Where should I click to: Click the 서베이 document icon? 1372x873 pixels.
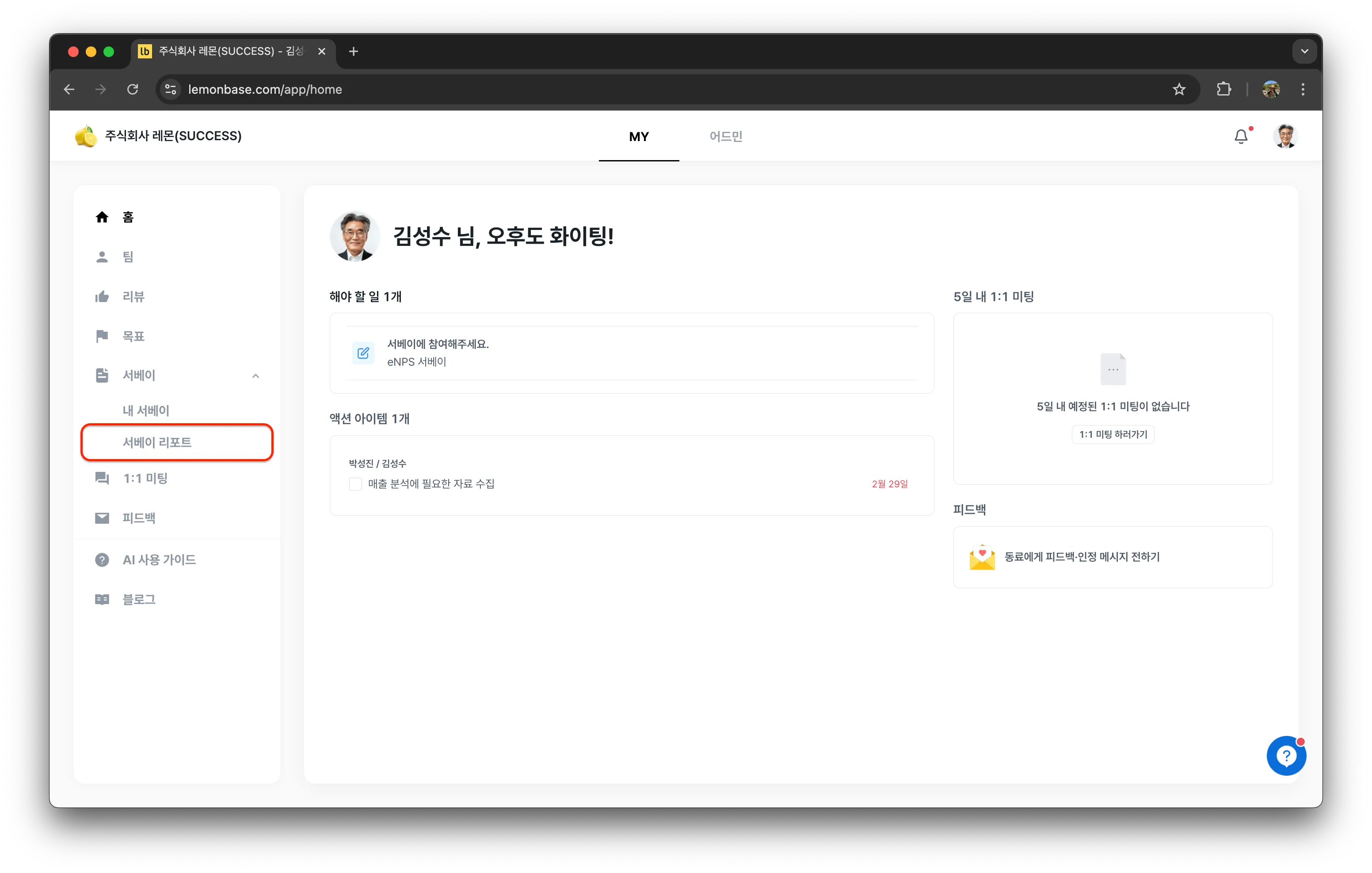point(102,375)
